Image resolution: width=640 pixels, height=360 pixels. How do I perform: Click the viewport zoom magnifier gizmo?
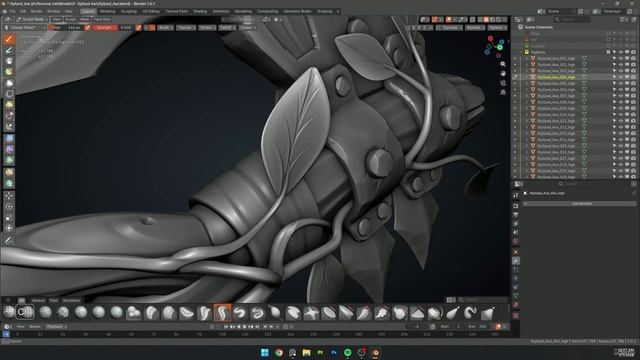point(503,64)
